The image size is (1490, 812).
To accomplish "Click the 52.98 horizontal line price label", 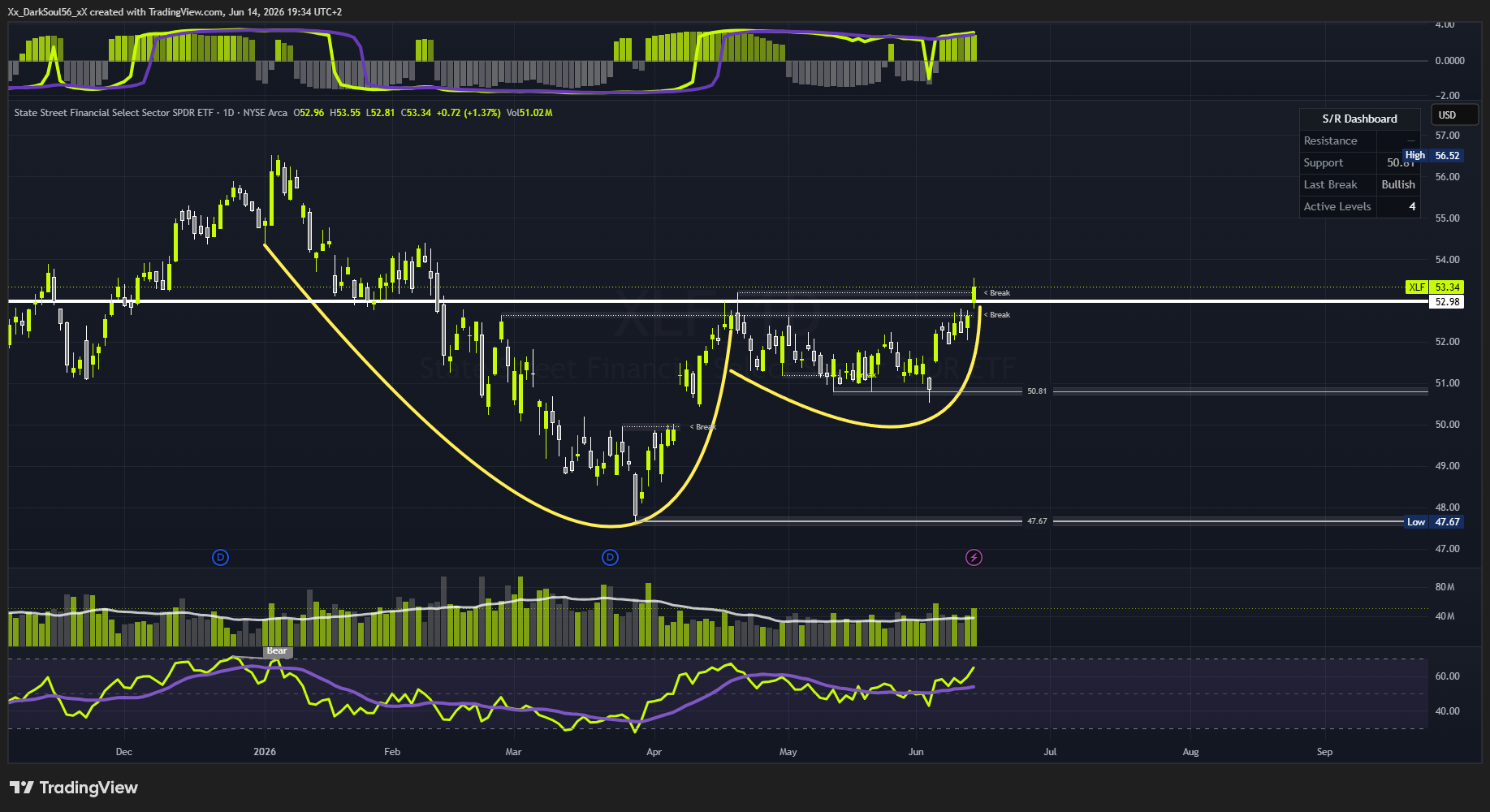I will [x=1446, y=302].
